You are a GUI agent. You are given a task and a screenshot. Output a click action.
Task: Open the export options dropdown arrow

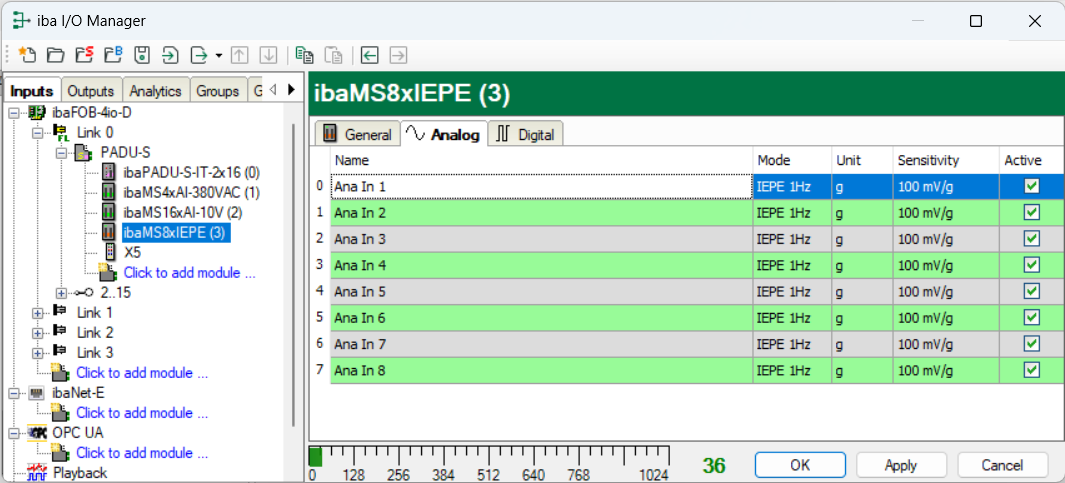pyautogui.click(x=218, y=56)
